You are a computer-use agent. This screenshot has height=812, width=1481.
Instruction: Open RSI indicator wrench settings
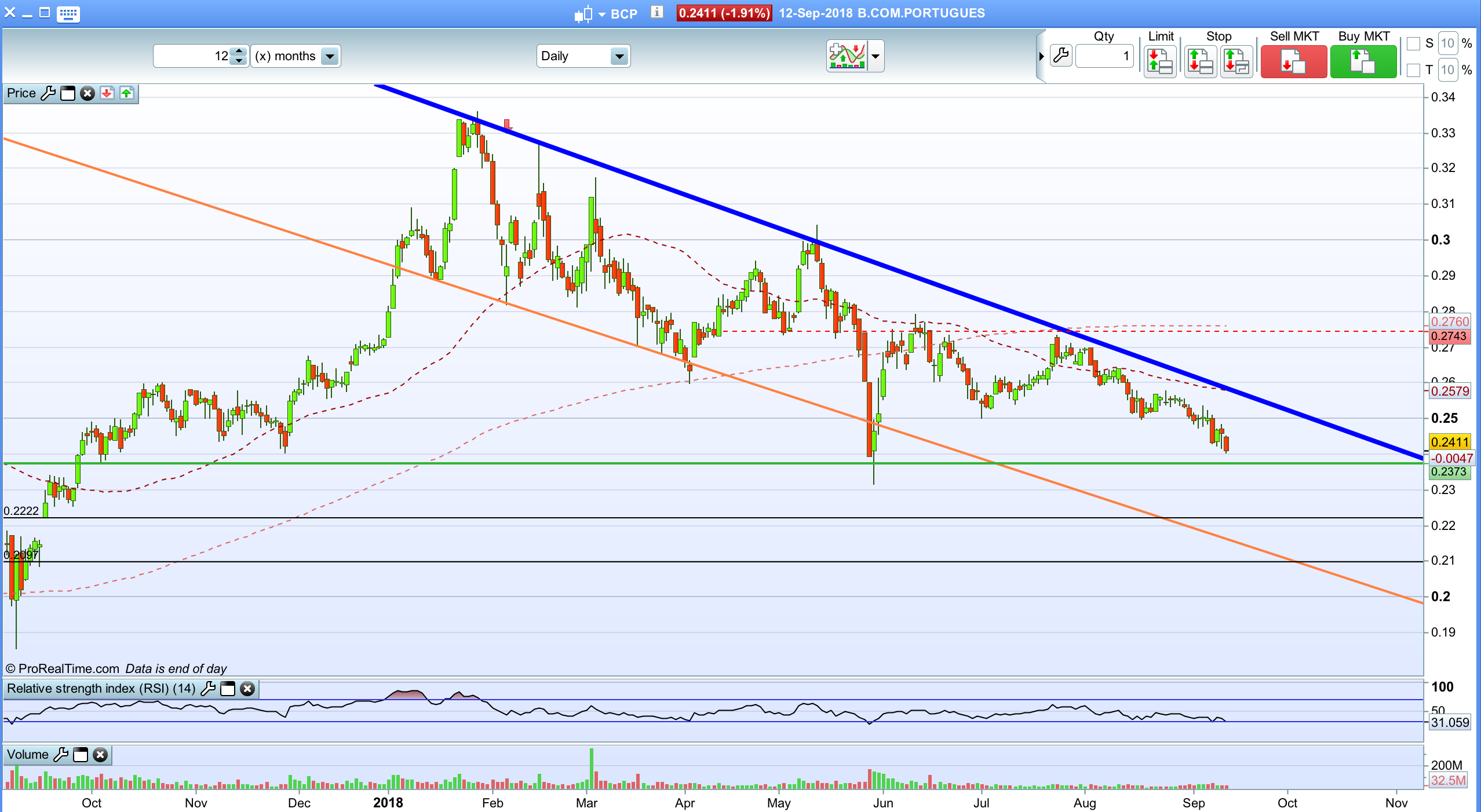[208, 689]
